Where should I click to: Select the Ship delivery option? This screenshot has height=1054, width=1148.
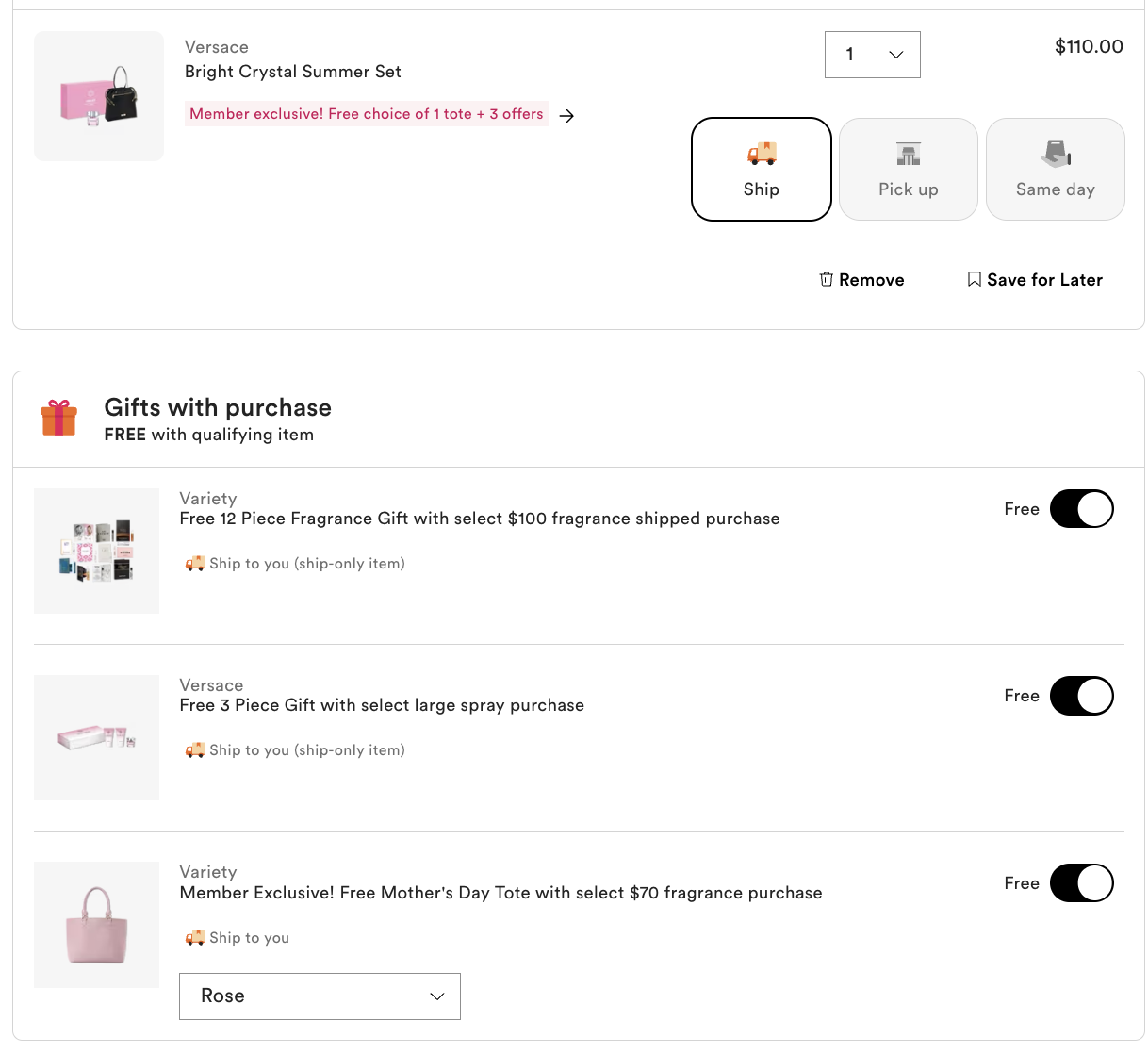pyautogui.click(x=762, y=170)
